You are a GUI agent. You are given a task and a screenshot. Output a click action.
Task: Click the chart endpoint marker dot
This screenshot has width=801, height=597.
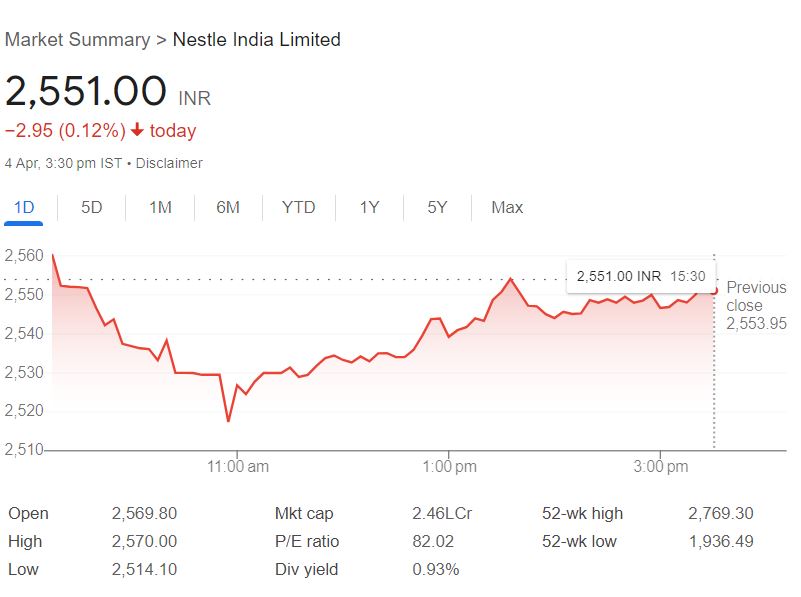[x=714, y=290]
